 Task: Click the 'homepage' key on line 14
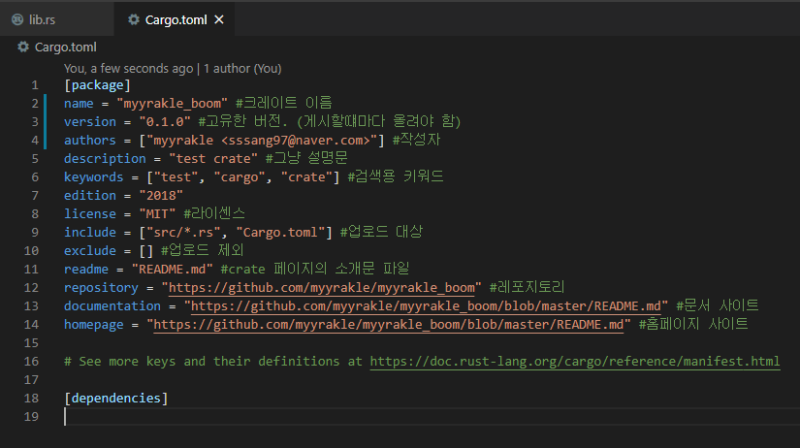[93, 325]
